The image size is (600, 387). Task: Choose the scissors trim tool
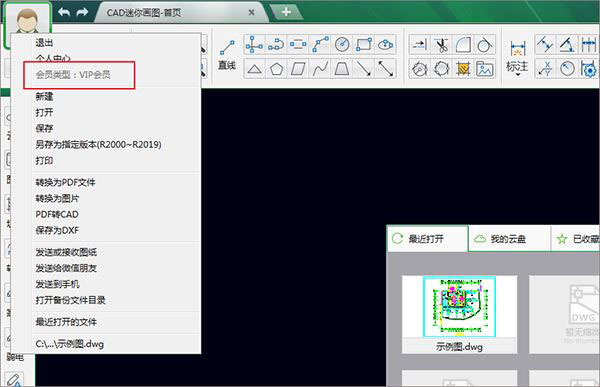coord(441,45)
